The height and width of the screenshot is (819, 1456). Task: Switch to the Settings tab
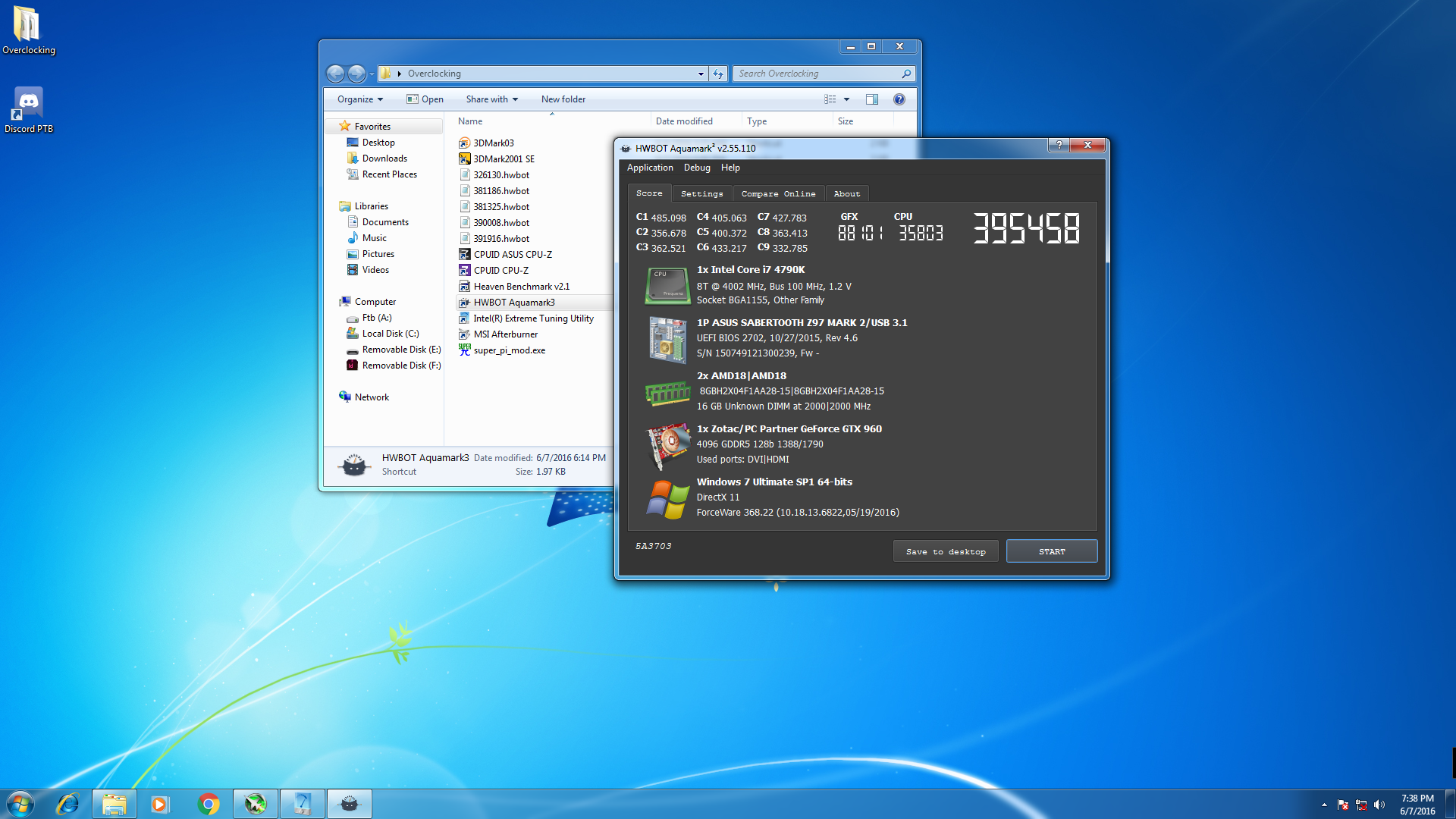tap(702, 193)
